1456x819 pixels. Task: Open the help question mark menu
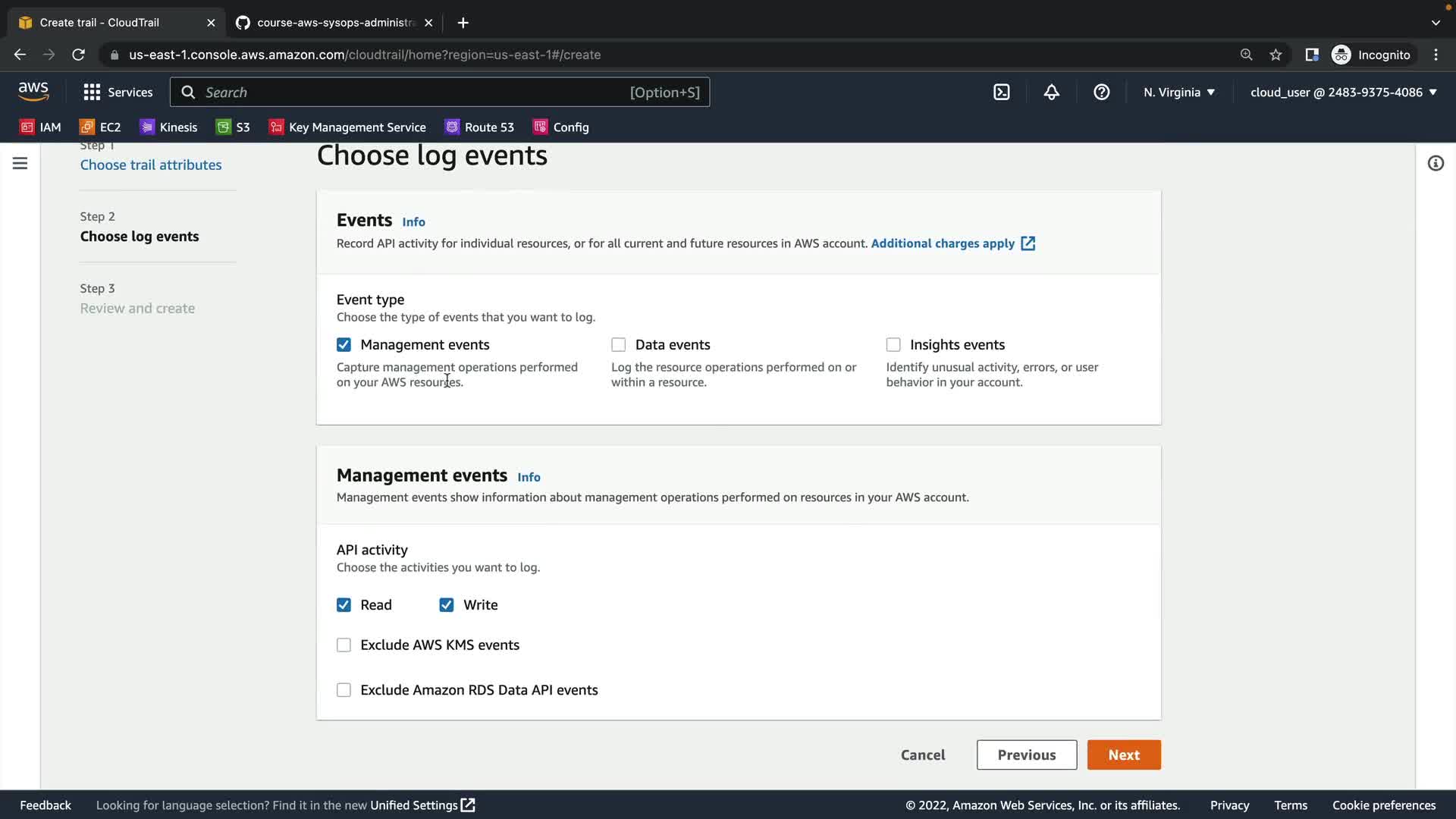(1101, 93)
